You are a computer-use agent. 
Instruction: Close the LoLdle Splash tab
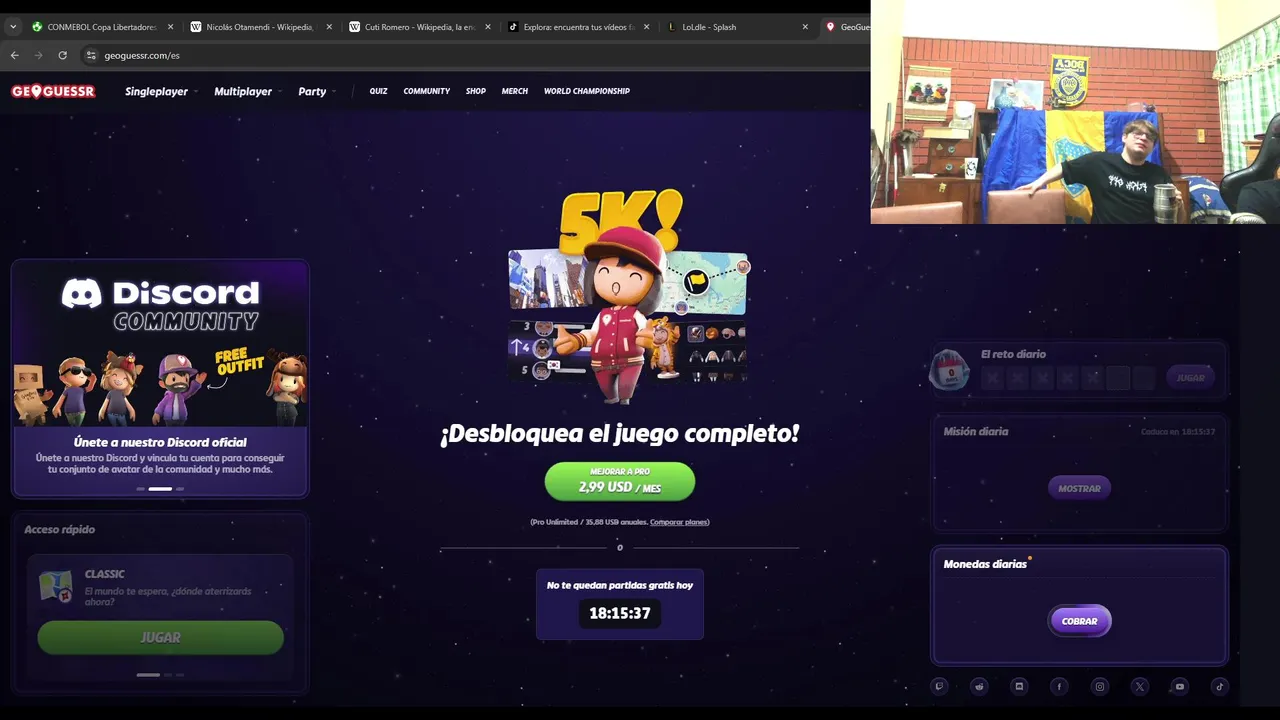(805, 27)
